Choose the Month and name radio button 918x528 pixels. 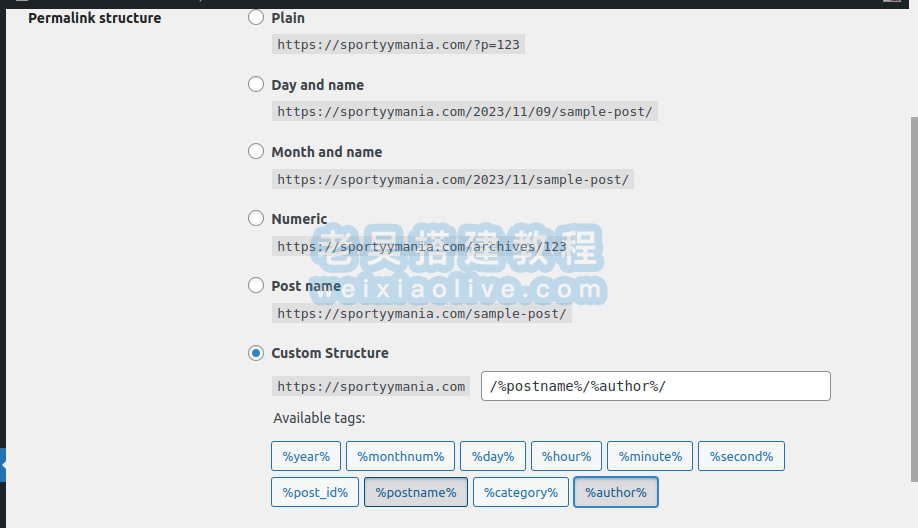(x=256, y=152)
